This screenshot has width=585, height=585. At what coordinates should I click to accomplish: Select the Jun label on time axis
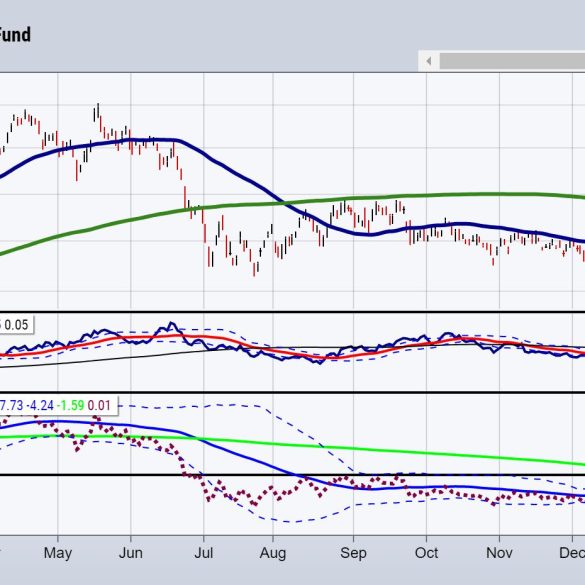pyautogui.click(x=131, y=553)
